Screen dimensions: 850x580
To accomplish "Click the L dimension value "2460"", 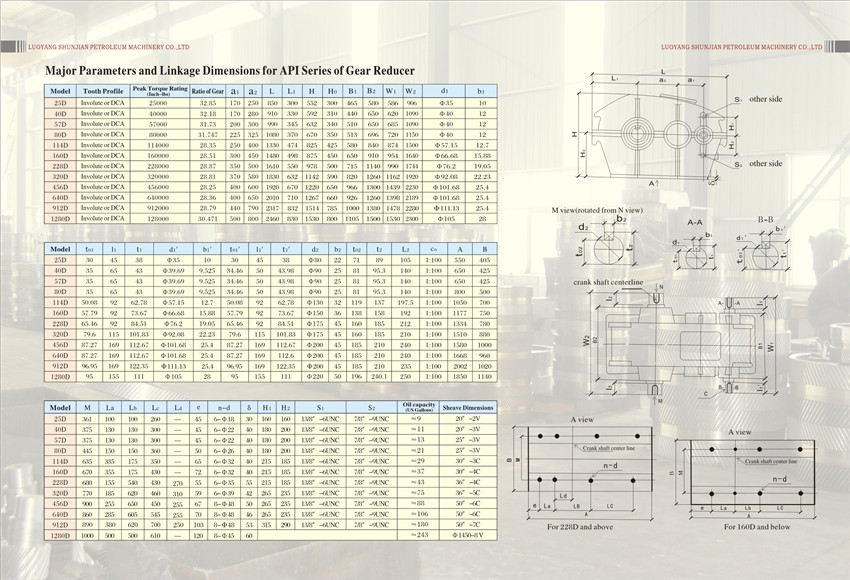I will 272,219.
